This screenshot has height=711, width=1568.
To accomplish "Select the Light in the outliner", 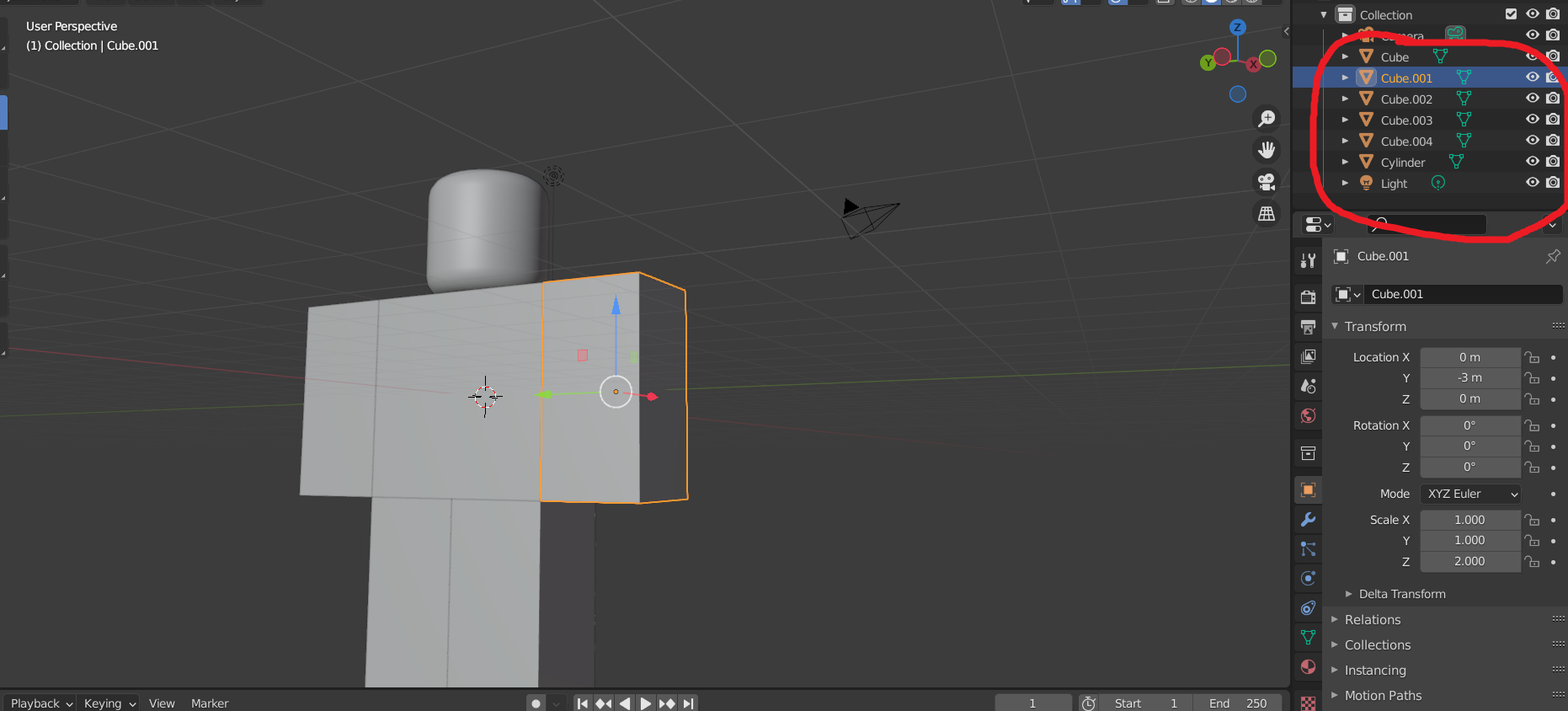I will pyautogui.click(x=1394, y=183).
